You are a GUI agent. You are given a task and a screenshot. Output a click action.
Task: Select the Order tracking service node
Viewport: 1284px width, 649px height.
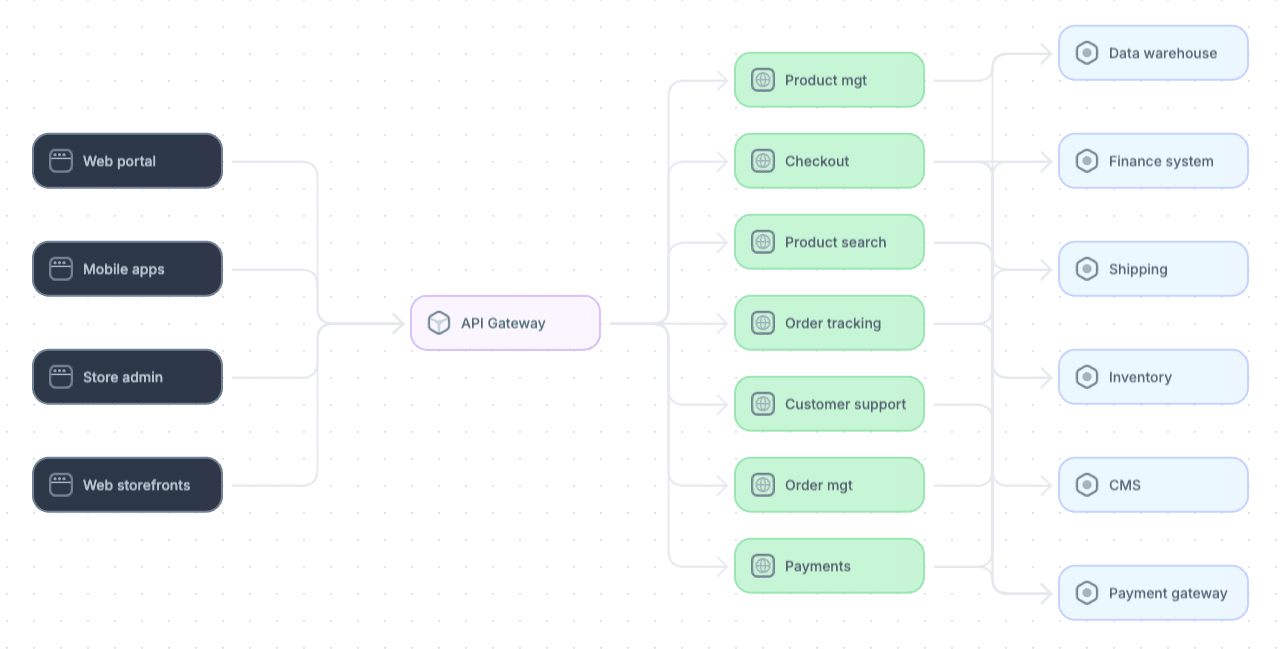tap(829, 323)
